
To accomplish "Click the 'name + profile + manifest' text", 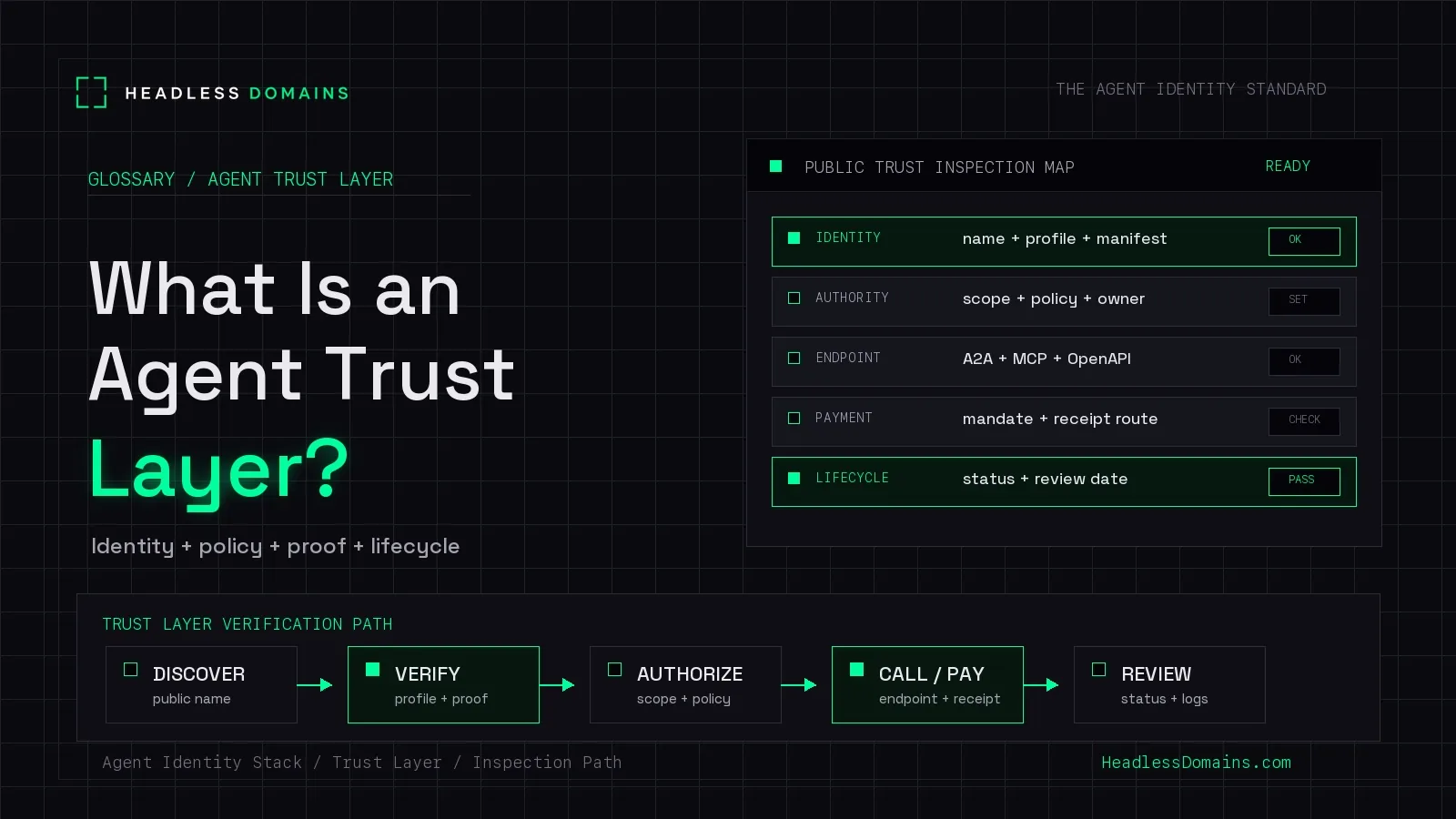I will click(1065, 238).
